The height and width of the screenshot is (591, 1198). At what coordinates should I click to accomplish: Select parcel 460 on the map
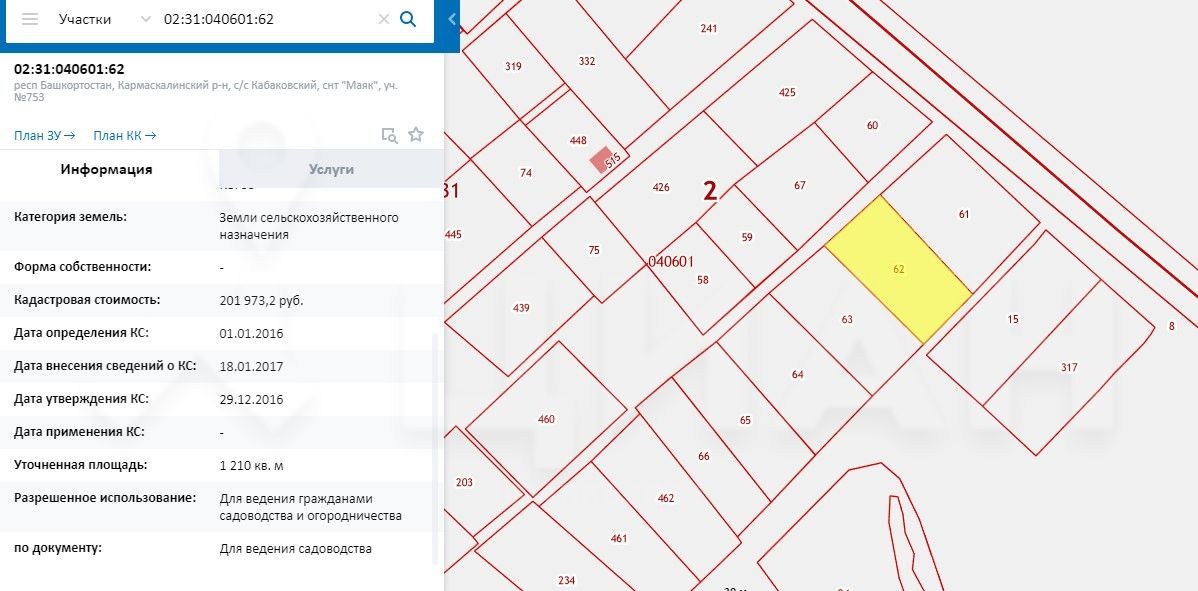pos(546,419)
